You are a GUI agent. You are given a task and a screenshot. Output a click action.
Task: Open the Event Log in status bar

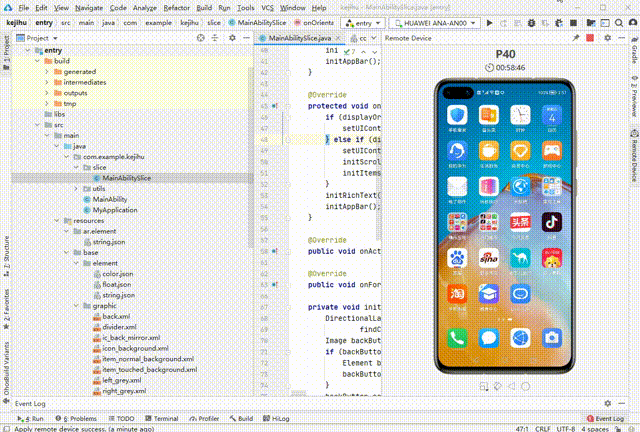(607, 418)
